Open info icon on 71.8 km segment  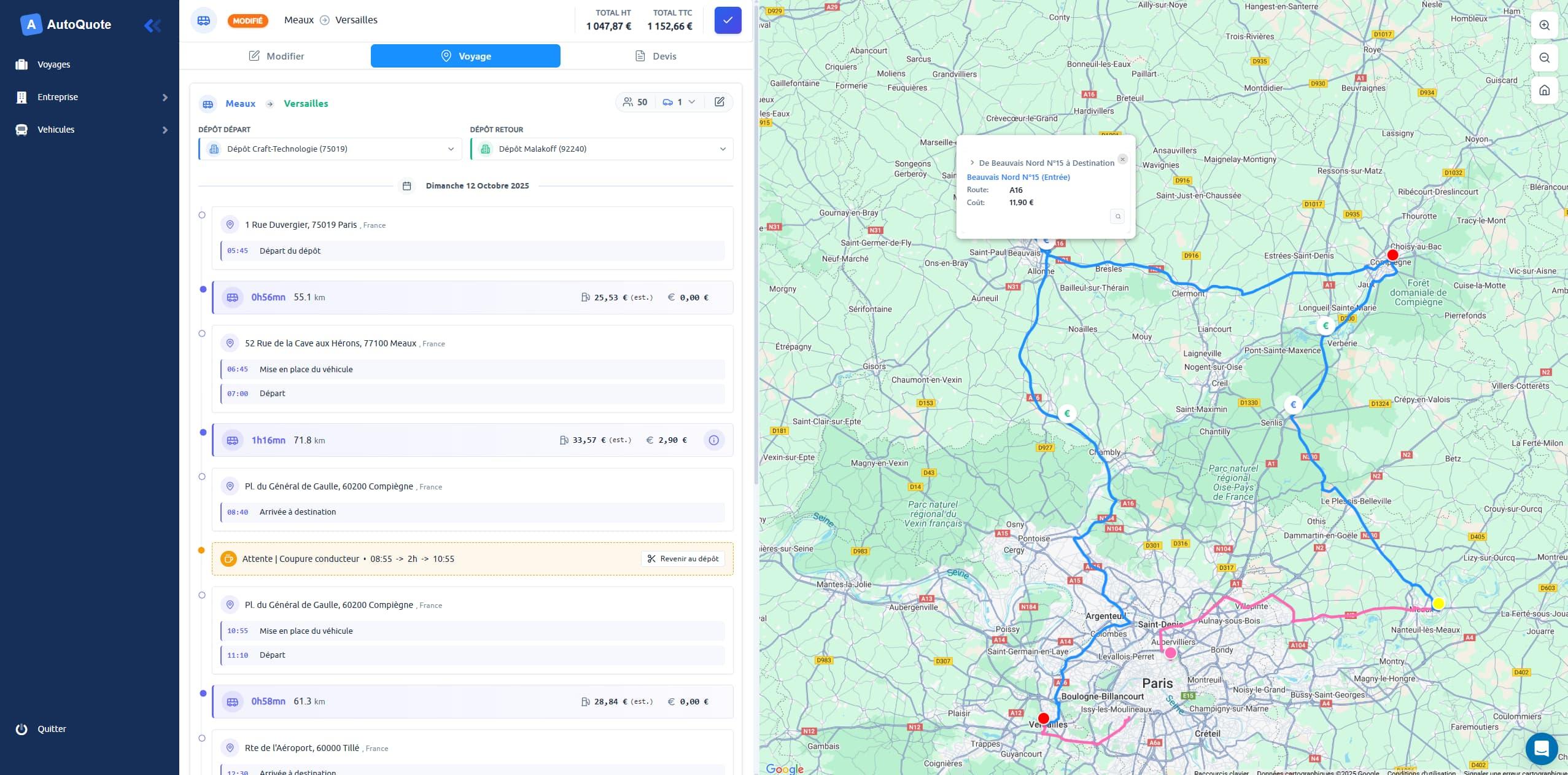pyautogui.click(x=713, y=440)
